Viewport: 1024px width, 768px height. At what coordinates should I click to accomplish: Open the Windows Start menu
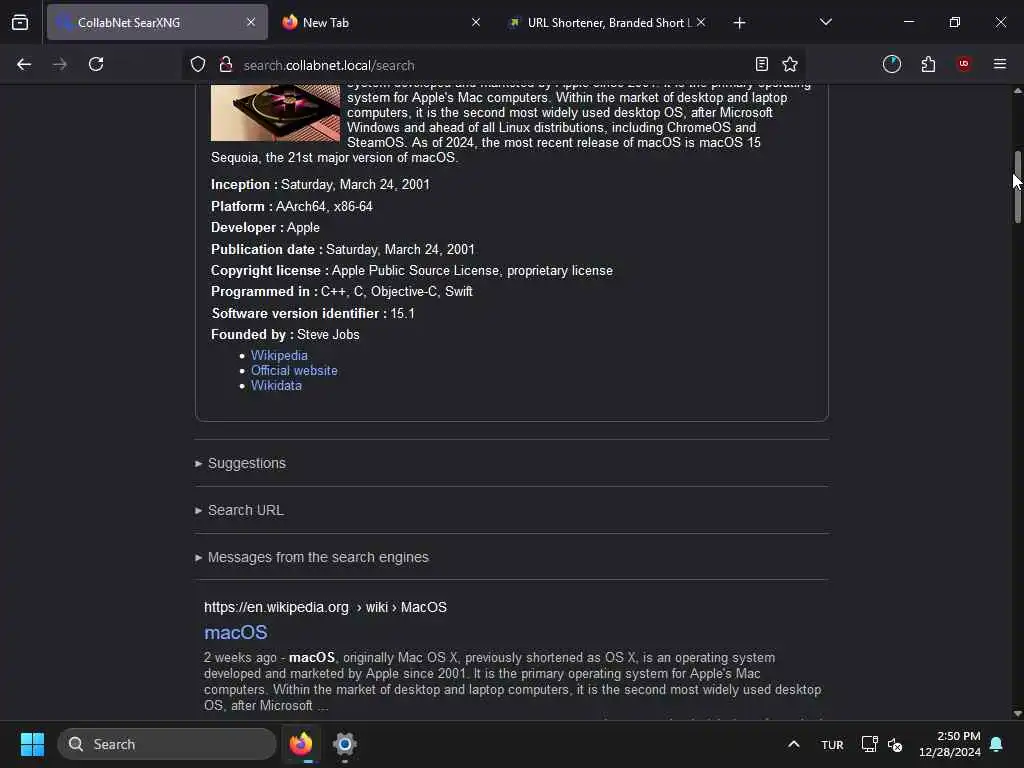(32, 744)
